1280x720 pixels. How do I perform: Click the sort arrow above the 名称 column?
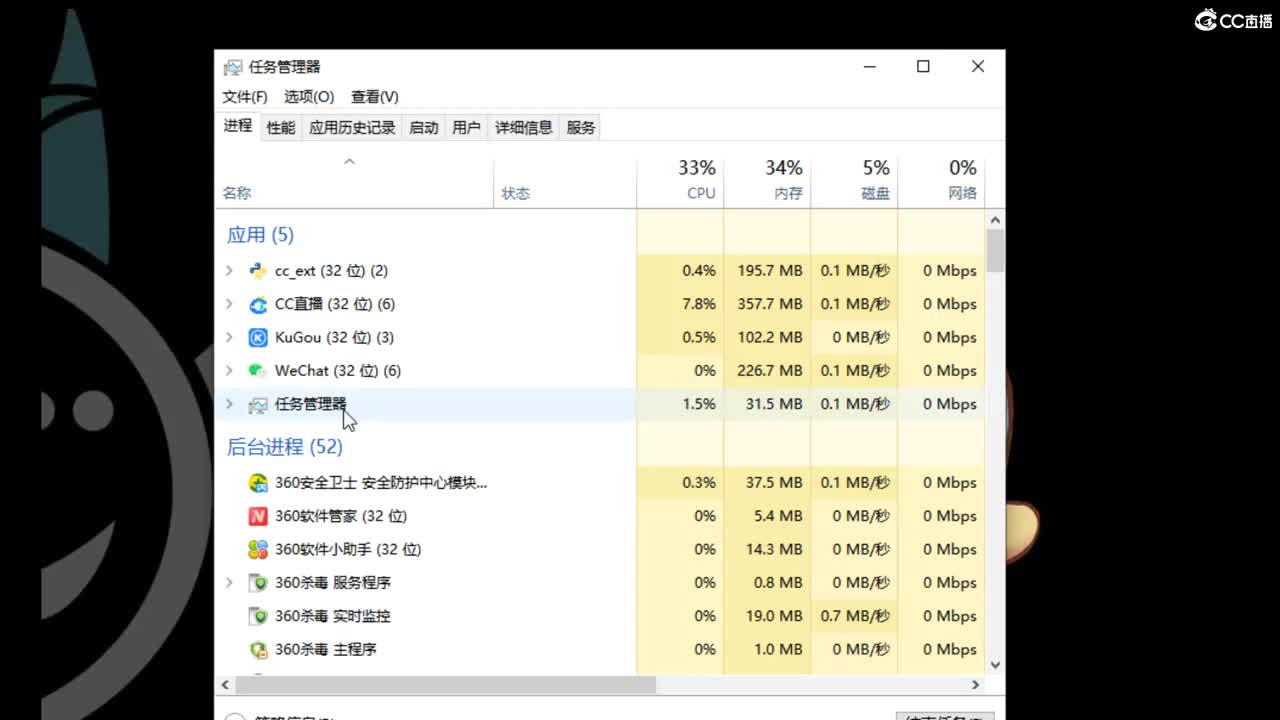coord(349,161)
